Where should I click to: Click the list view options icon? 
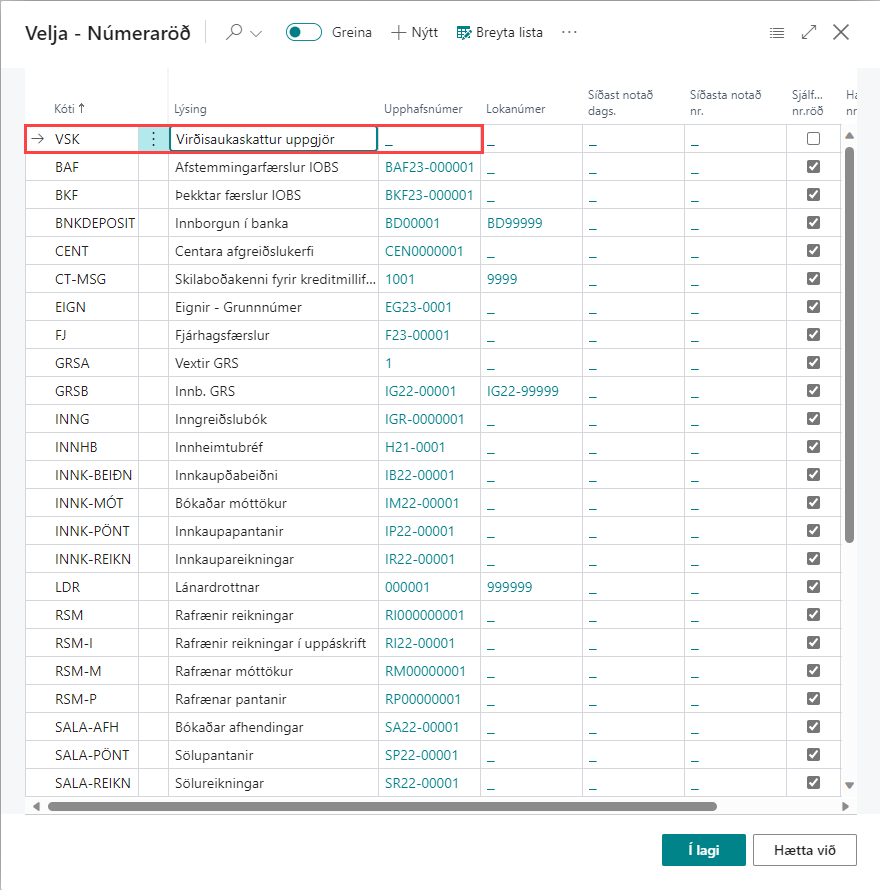tap(776, 32)
